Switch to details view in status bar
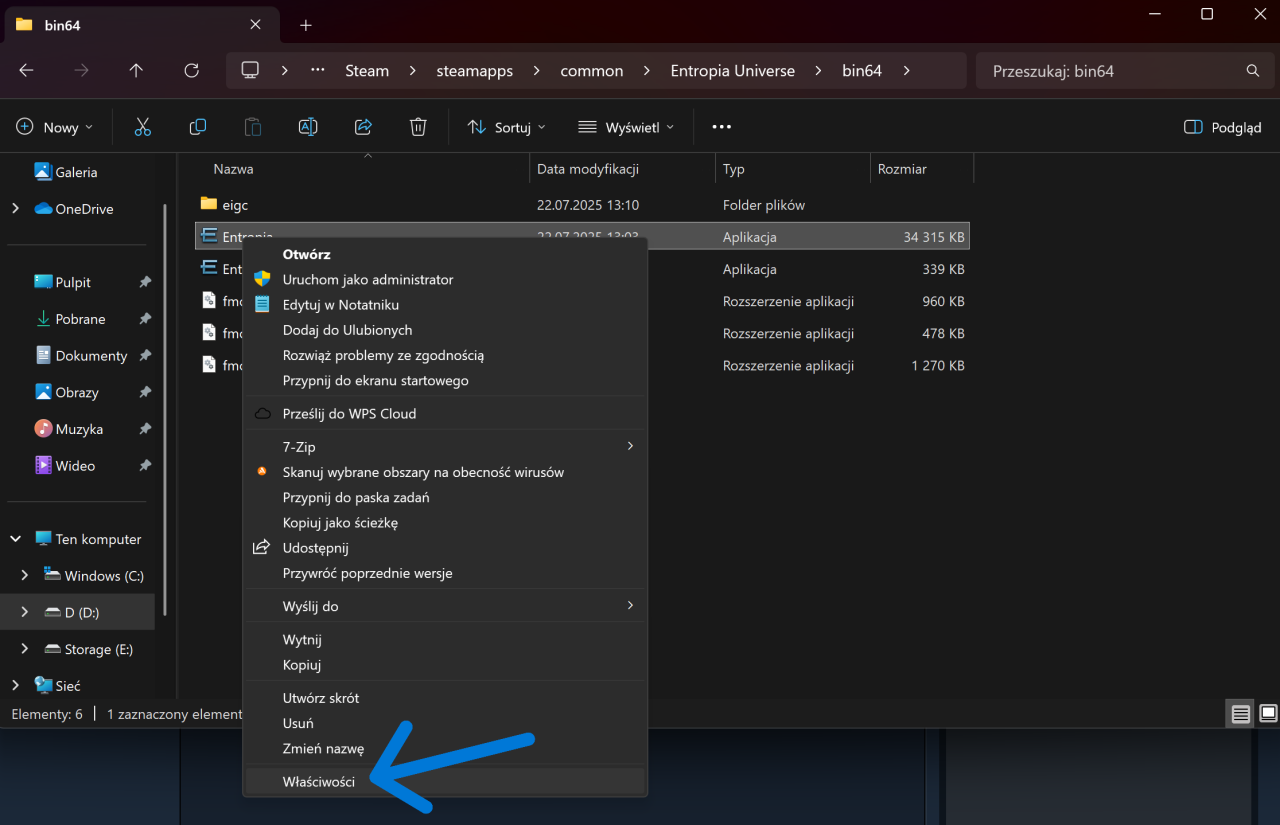The image size is (1280, 825). (x=1241, y=714)
